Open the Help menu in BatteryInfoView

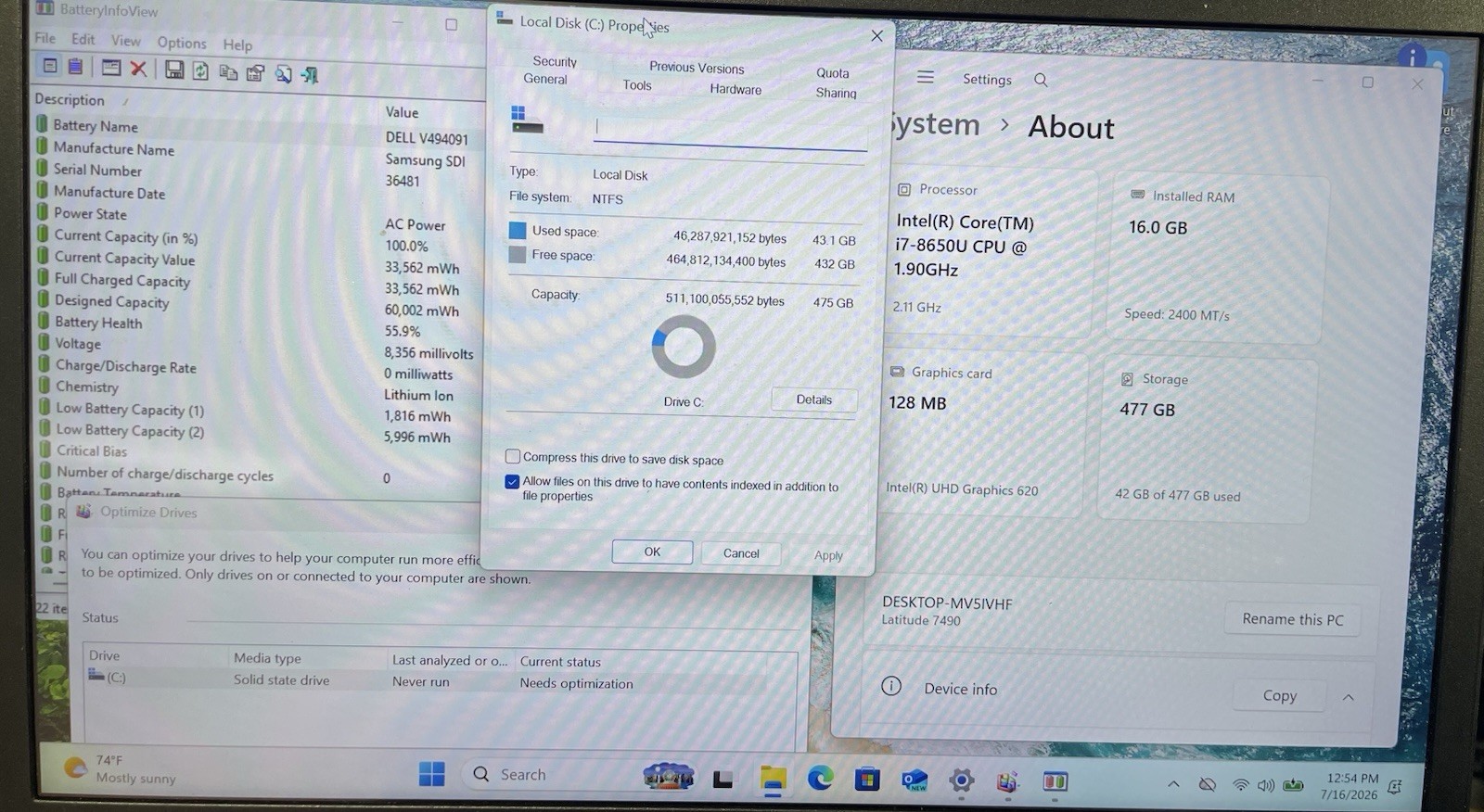[237, 44]
